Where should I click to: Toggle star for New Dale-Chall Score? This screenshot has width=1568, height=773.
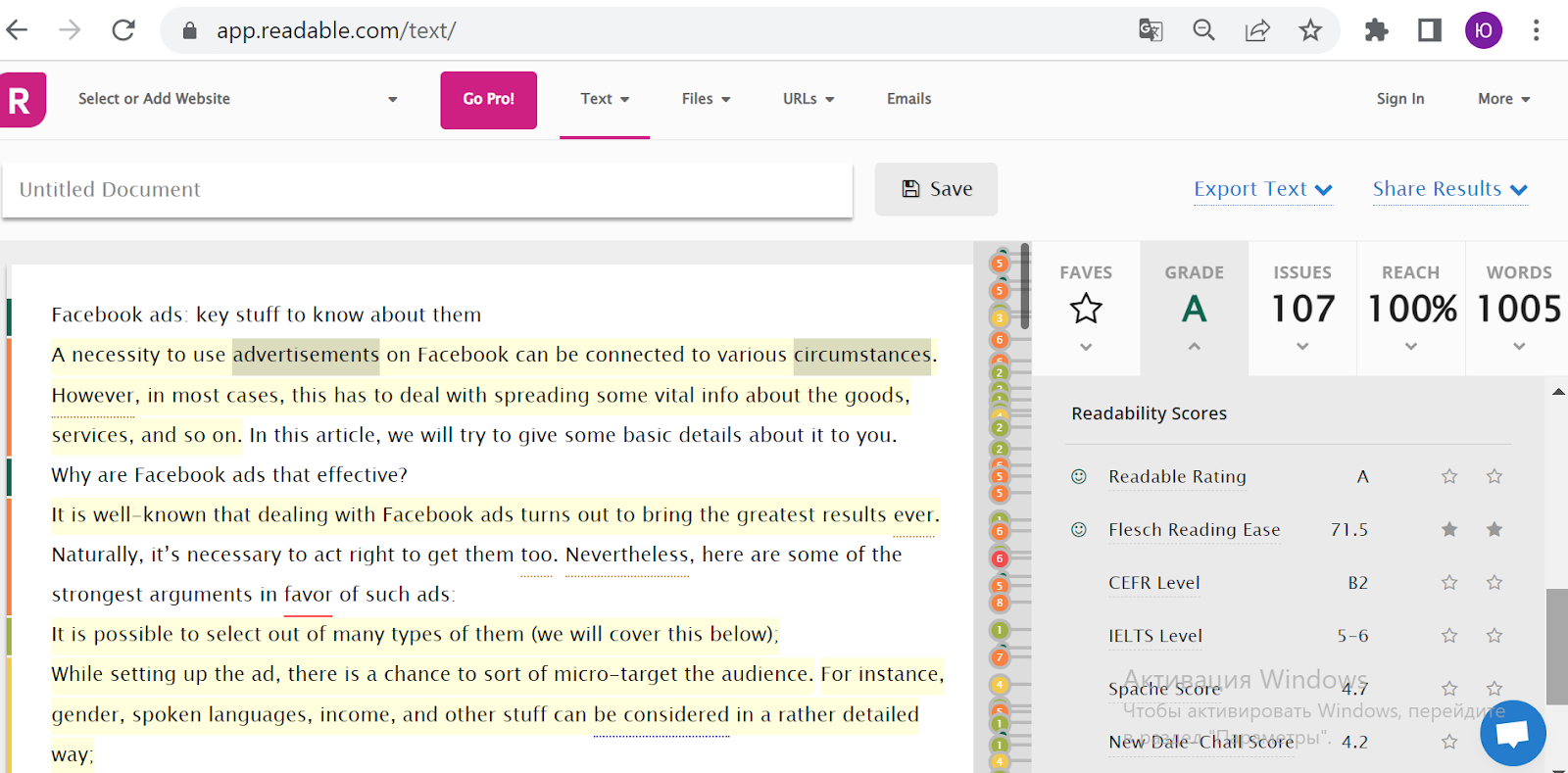click(1449, 742)
